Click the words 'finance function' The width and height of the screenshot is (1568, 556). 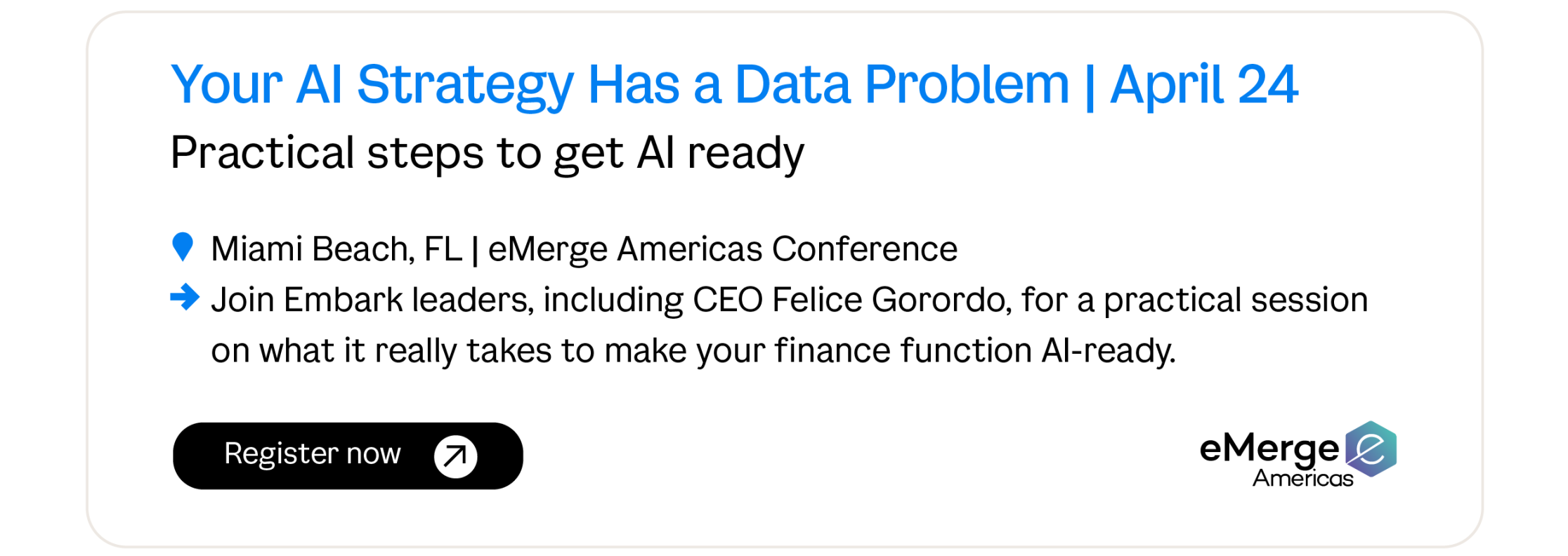pyautogui.click(x=903, y=350)
